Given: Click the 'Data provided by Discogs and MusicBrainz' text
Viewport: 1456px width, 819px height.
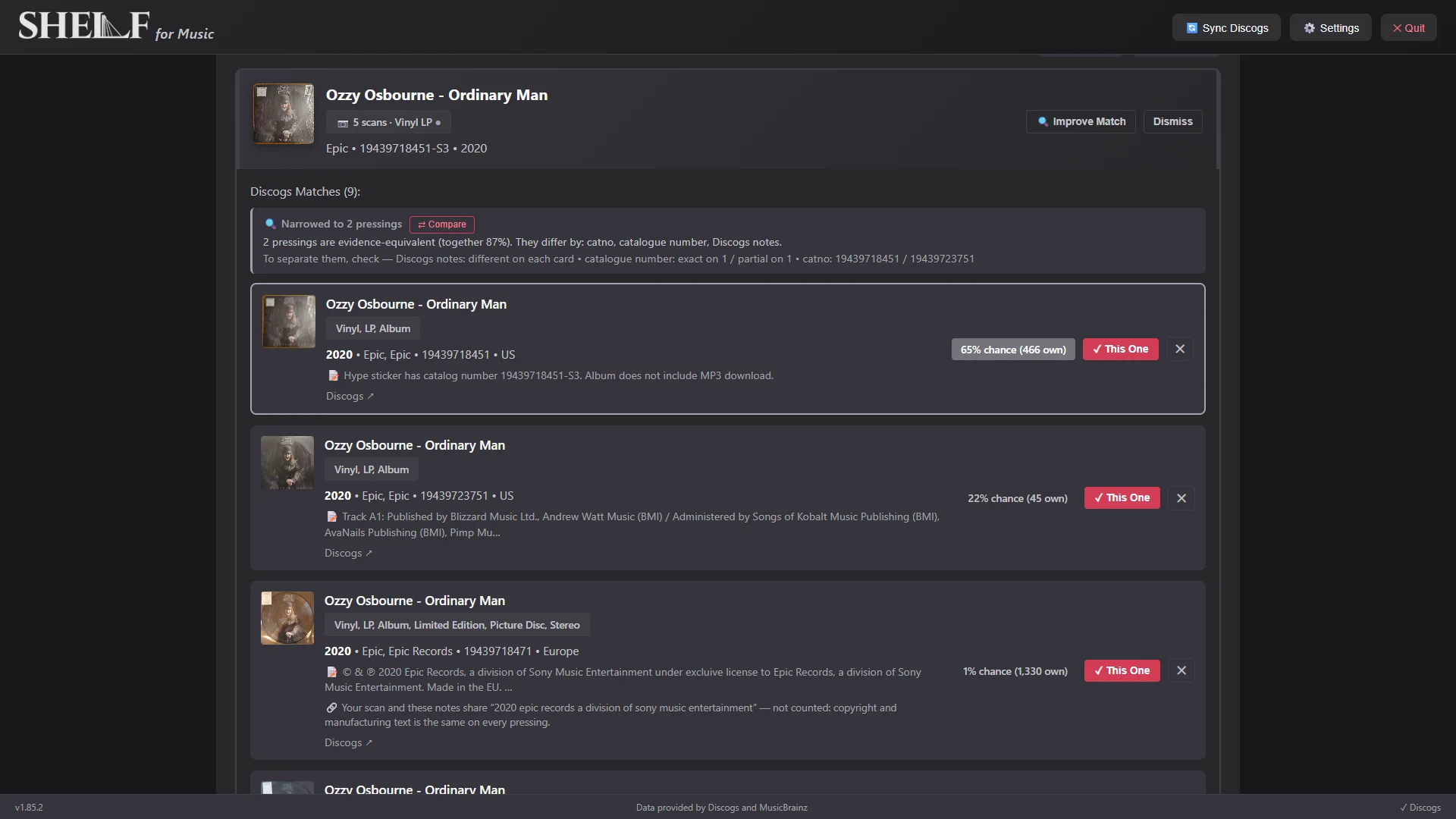Looking at the screenshot, I should point(721,808).
